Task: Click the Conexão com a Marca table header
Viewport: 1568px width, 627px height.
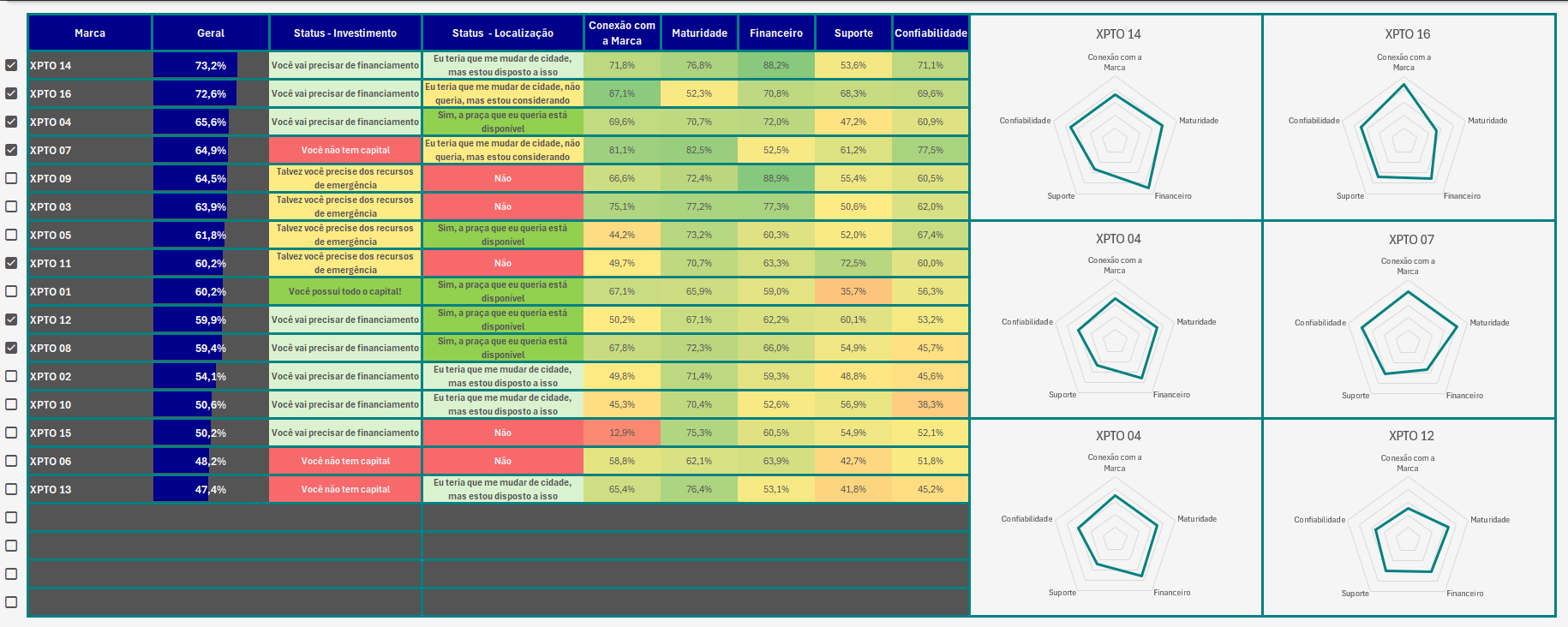Action: click(x=622, y=33)
